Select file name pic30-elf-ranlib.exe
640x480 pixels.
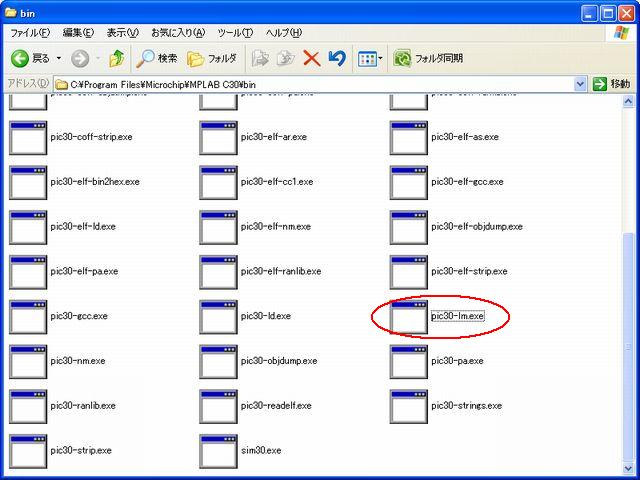tap(281, 271)
